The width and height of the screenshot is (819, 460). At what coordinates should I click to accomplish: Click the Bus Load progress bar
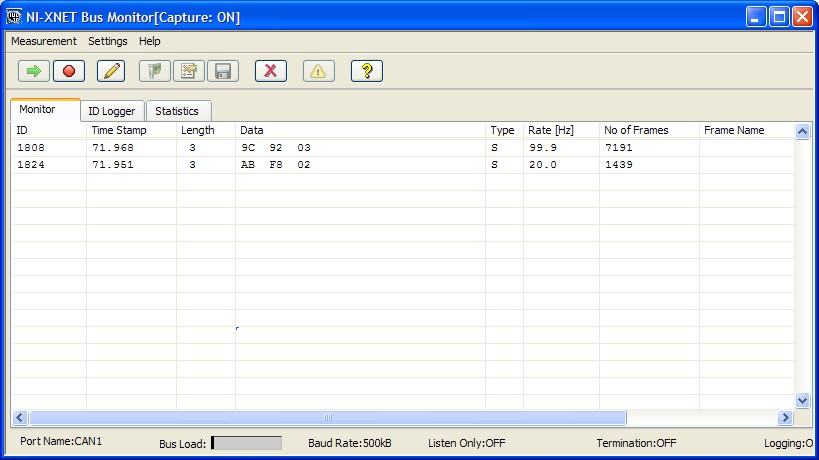coord(247,443)
